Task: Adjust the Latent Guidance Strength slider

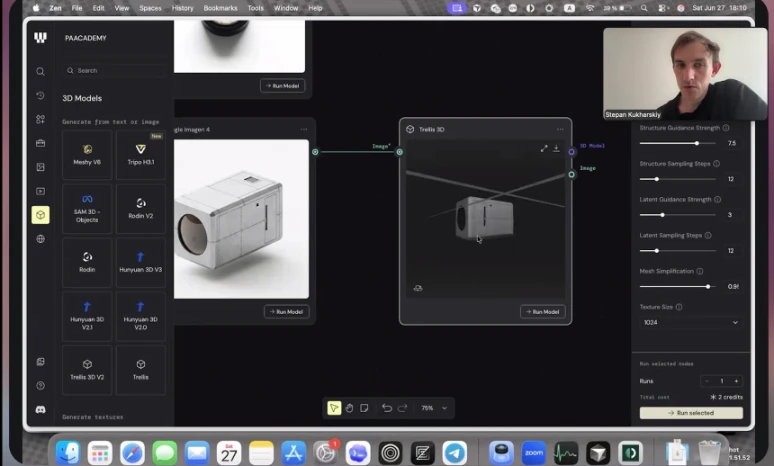Action: (x=678, y=215)
